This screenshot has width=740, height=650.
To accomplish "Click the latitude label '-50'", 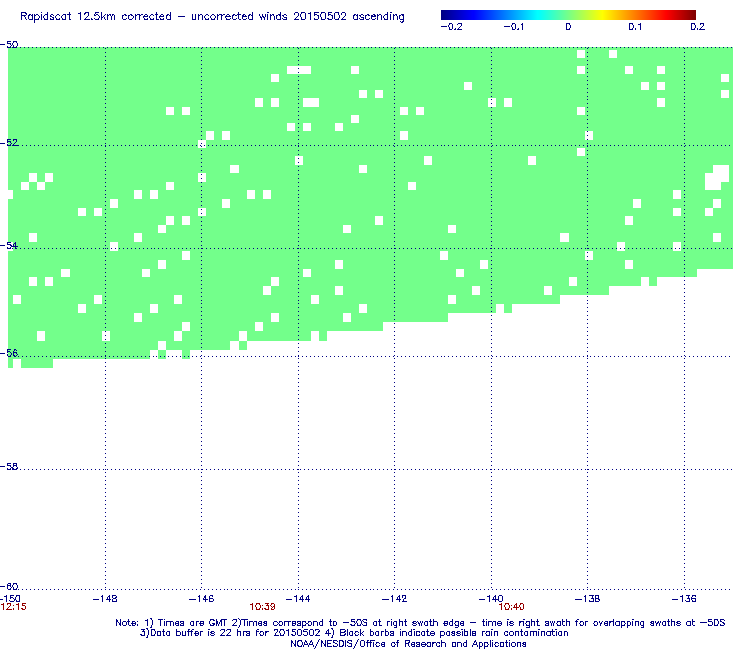I will (9, 45).
